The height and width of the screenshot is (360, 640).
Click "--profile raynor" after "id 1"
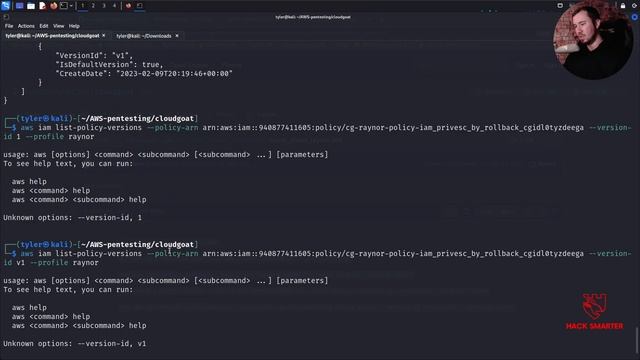pos(60,137)
